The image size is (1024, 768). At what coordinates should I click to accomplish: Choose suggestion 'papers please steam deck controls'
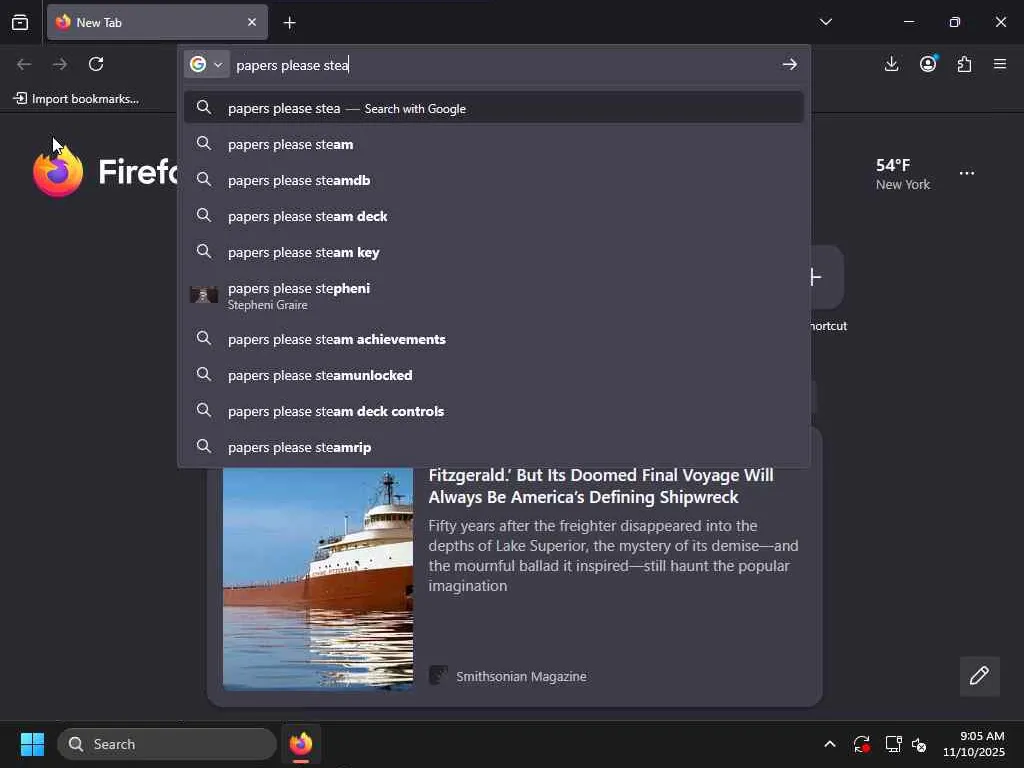[494, 411]
